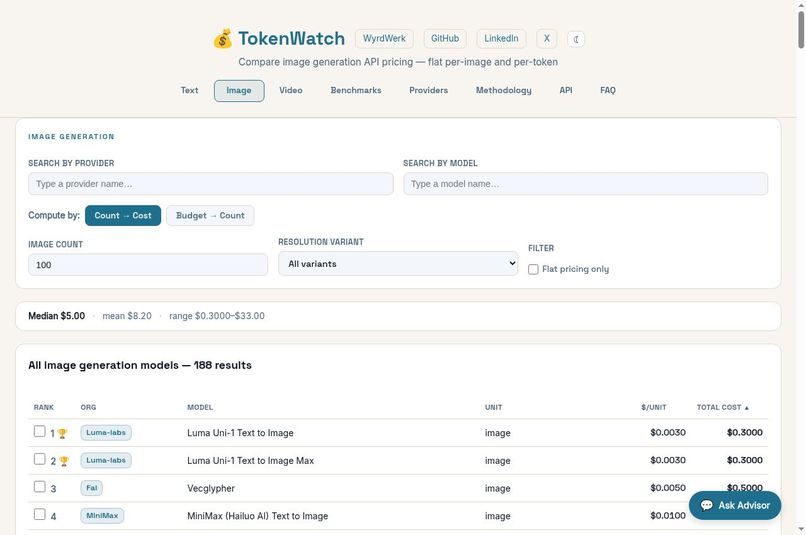
Task: Click the Luma-labs tag in rank 2
Action: click(x=106, y=460)
